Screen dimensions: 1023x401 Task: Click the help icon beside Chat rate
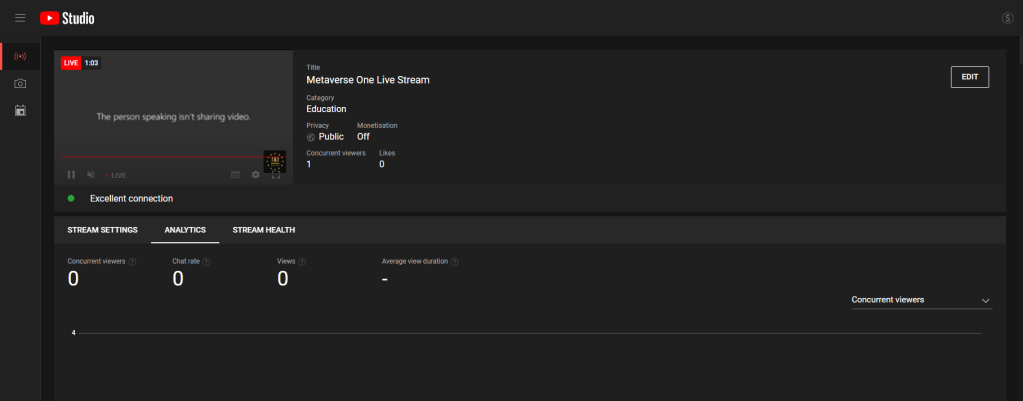(207, 261)
